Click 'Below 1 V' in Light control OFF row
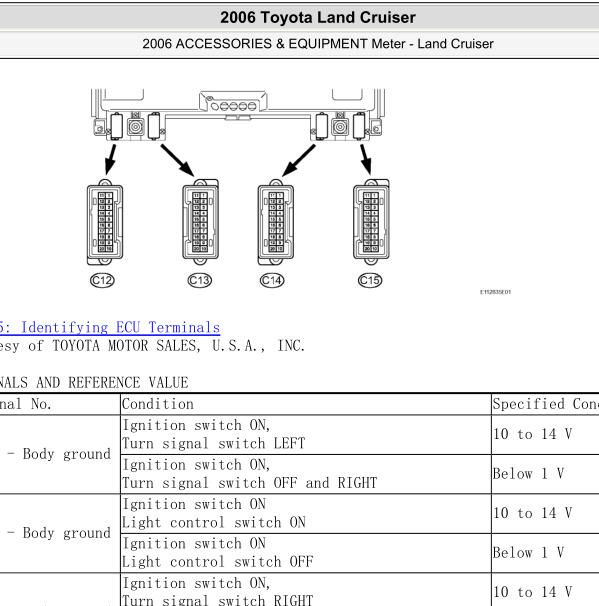Image resolution: width=599 pixels, height=606 pixels. (x=528, y=553)
